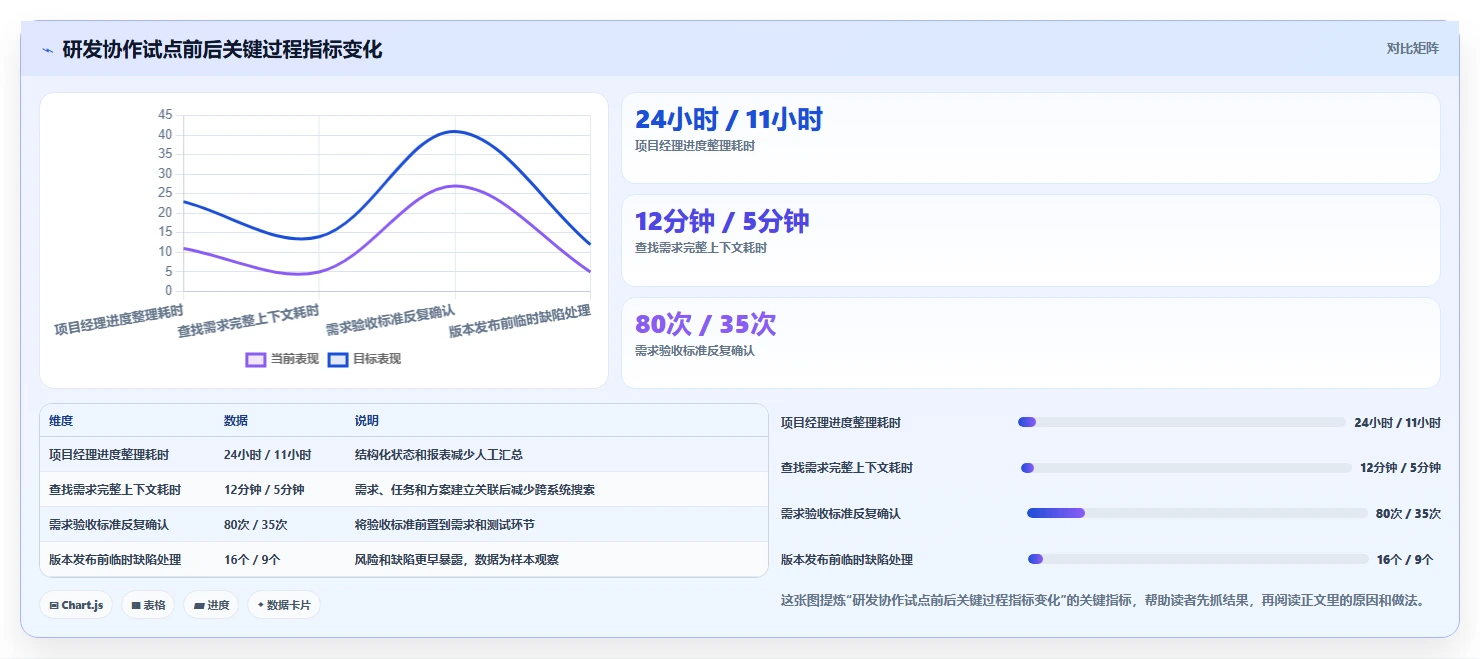Viewport: 1480px width, 659px height.
Task: Click 项目经理进度整理耗时 caption in first card
Action: (x=695, y=146)
